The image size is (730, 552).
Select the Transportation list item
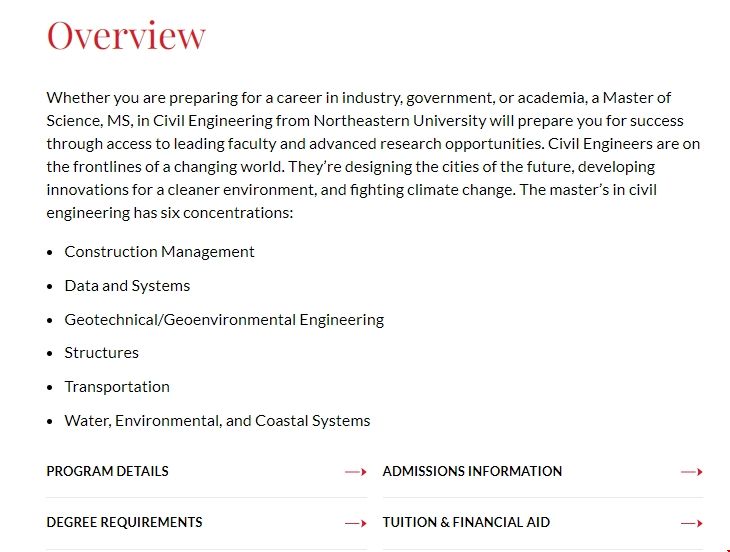(117, 387)
